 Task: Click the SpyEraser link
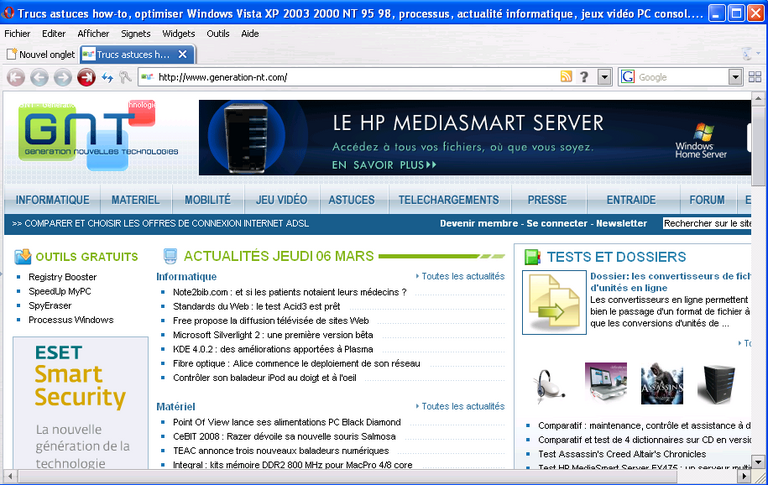click(x=50, y=305)
